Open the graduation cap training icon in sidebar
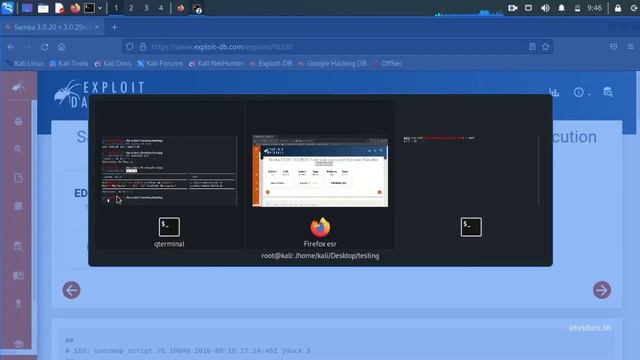This screenshot has width=640, height=360. (18, 344)
